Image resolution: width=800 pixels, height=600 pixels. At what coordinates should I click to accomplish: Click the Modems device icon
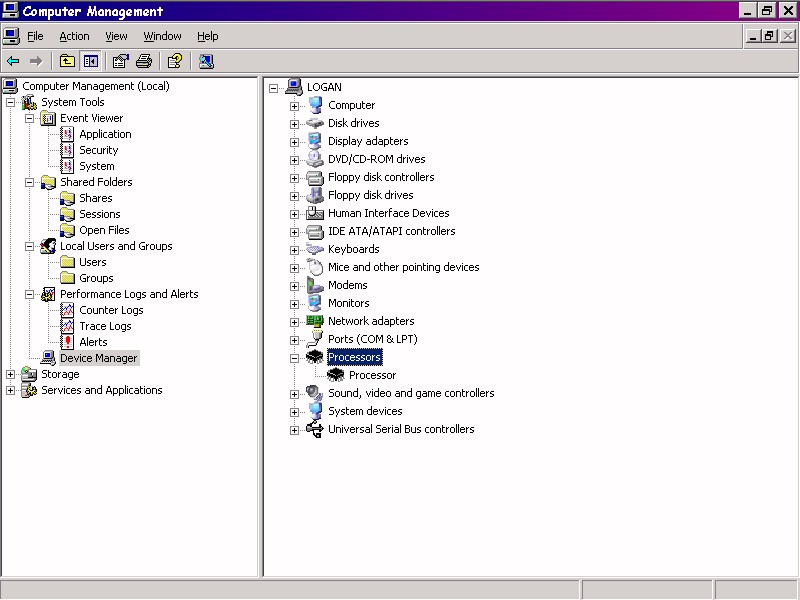(x=315, y=285)
